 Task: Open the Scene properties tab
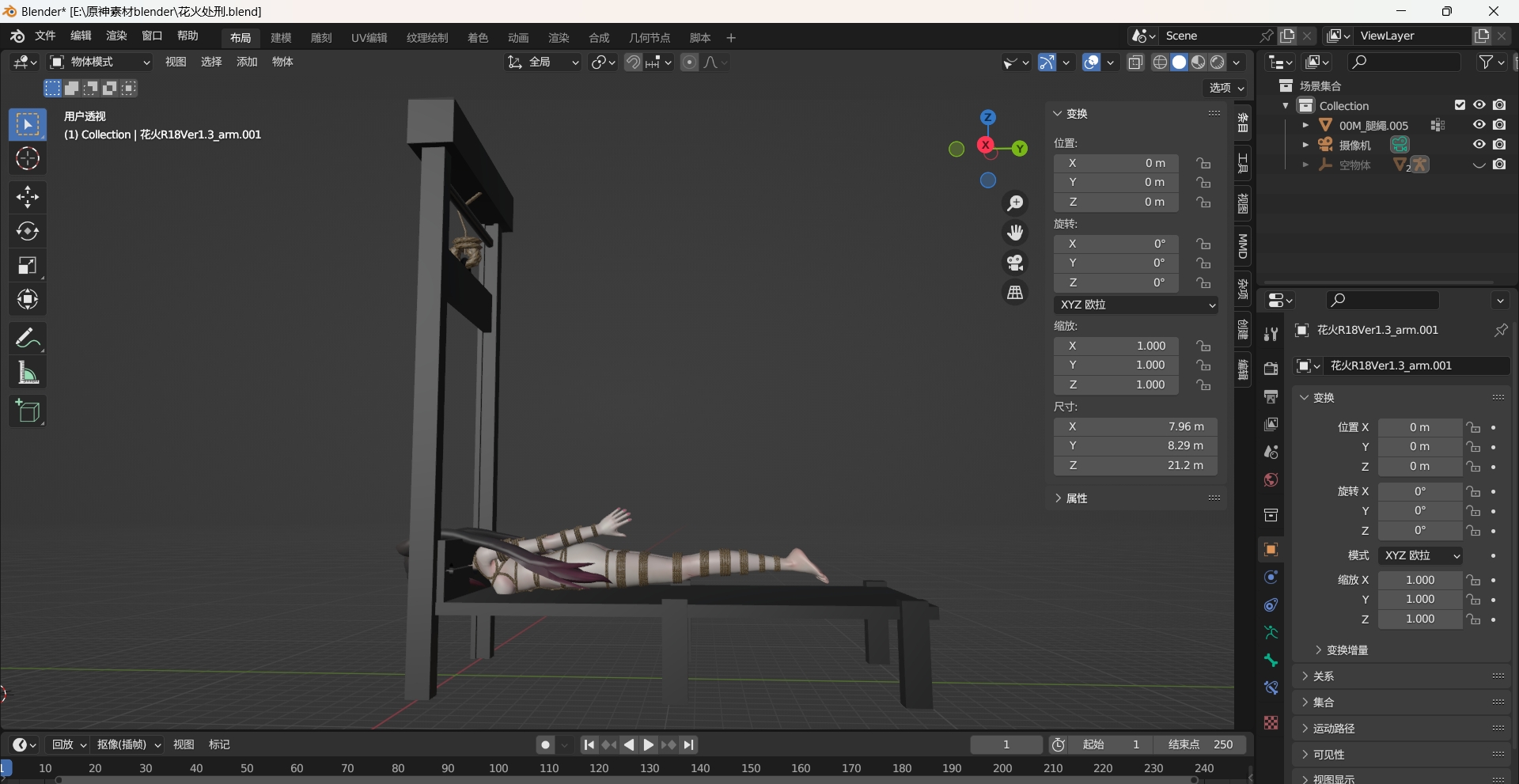tap(1271, 452)
